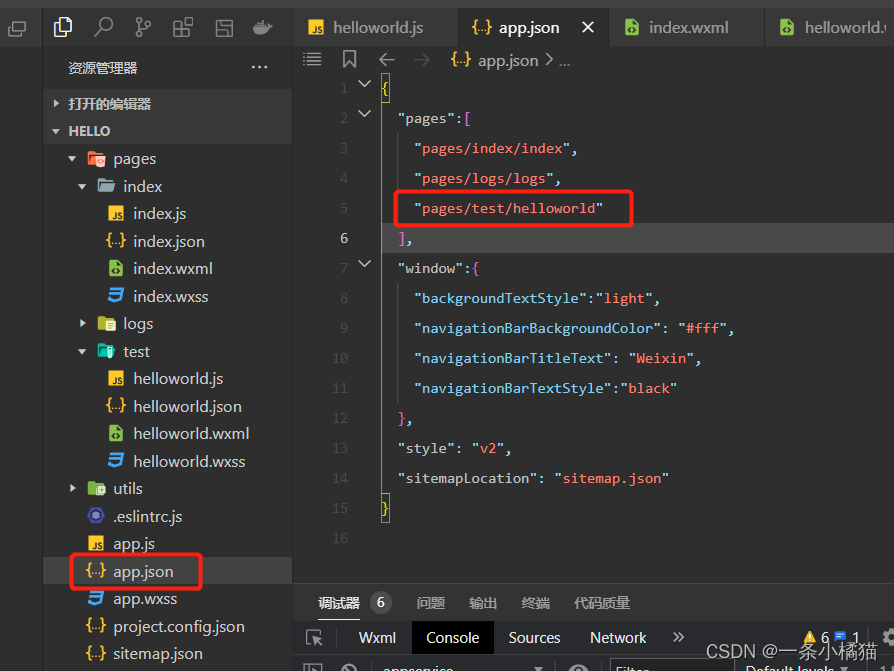Open .eslintrc.js in the explorer

tap(148, 517)
